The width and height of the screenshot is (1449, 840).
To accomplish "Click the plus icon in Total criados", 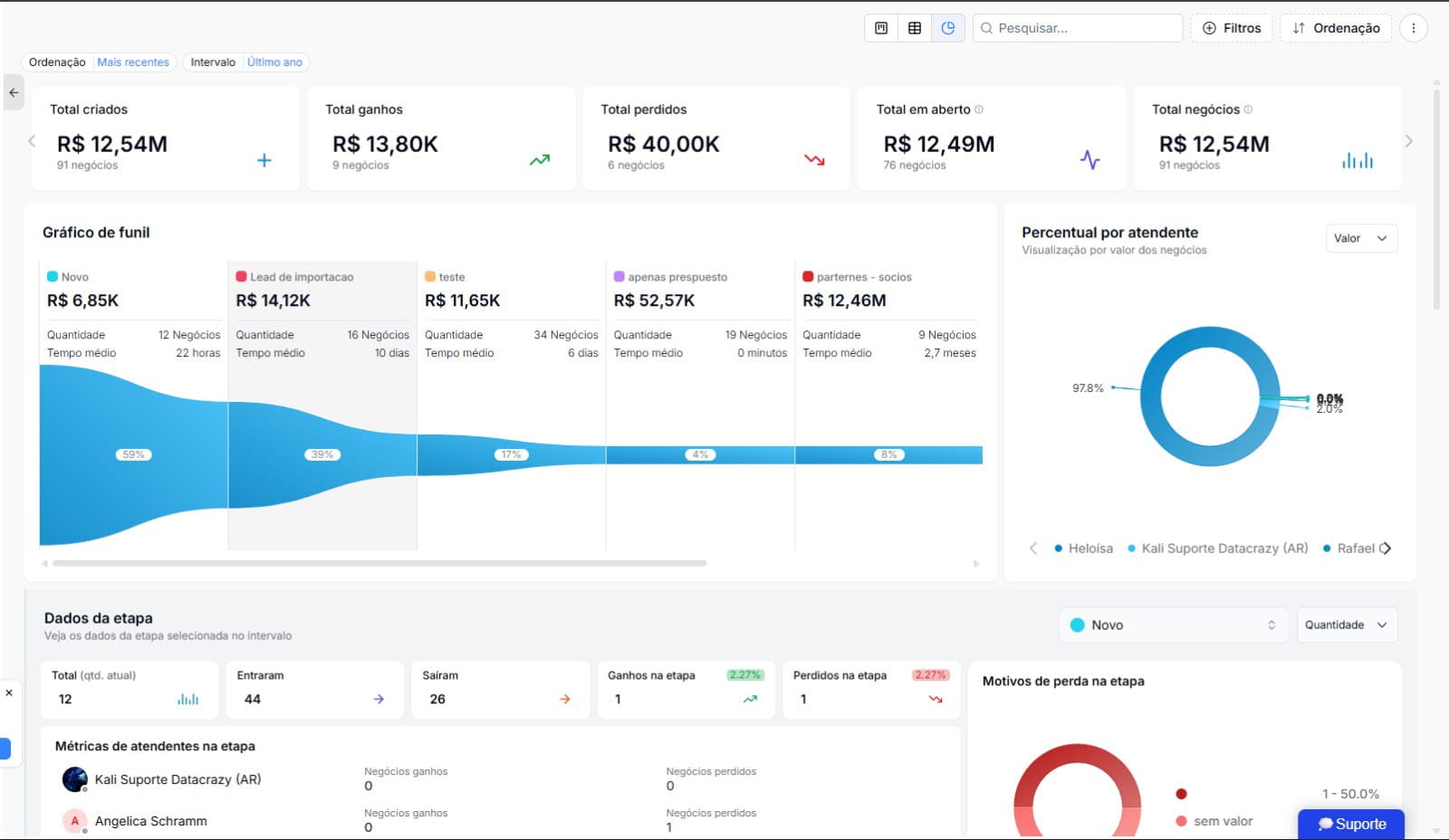I will pos(264,160).
